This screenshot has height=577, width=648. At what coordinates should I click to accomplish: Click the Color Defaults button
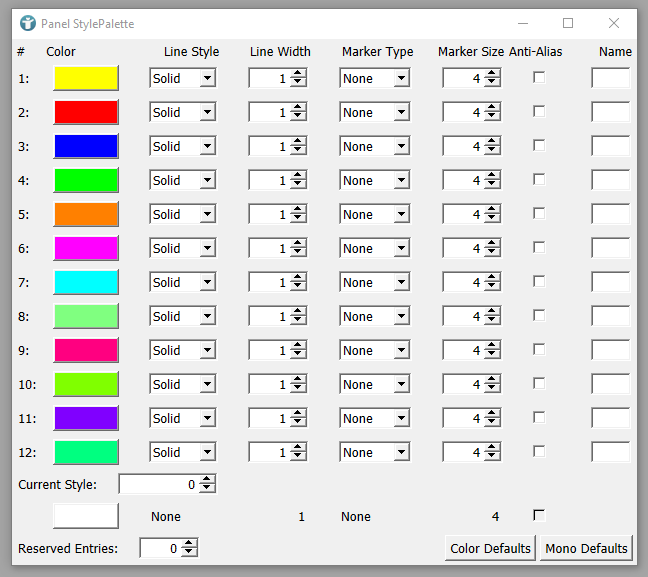(x=490, y=548)
